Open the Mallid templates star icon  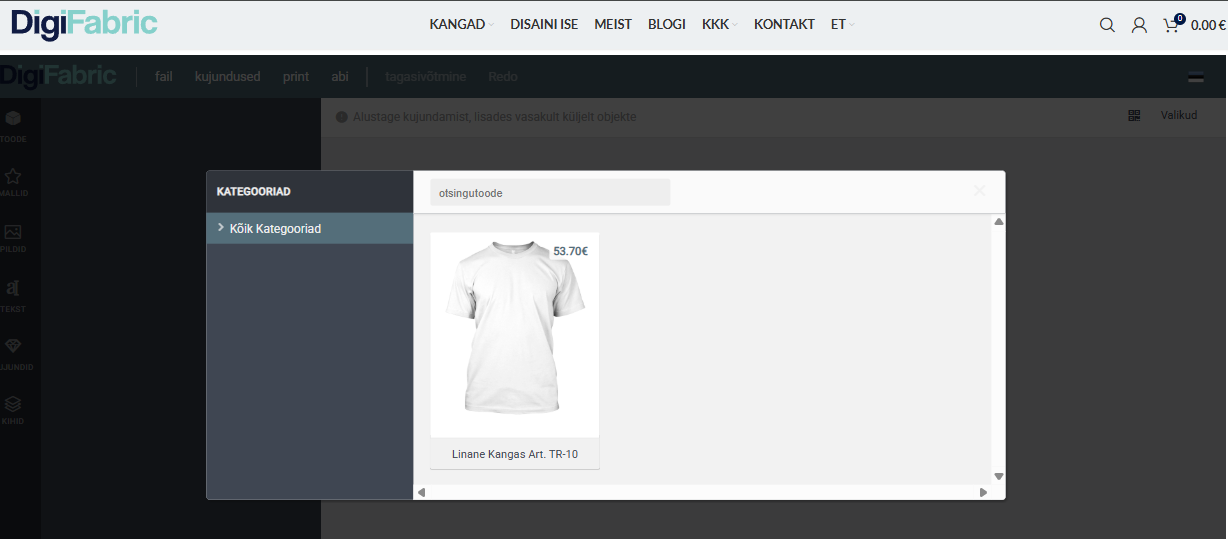pos(13,177)
